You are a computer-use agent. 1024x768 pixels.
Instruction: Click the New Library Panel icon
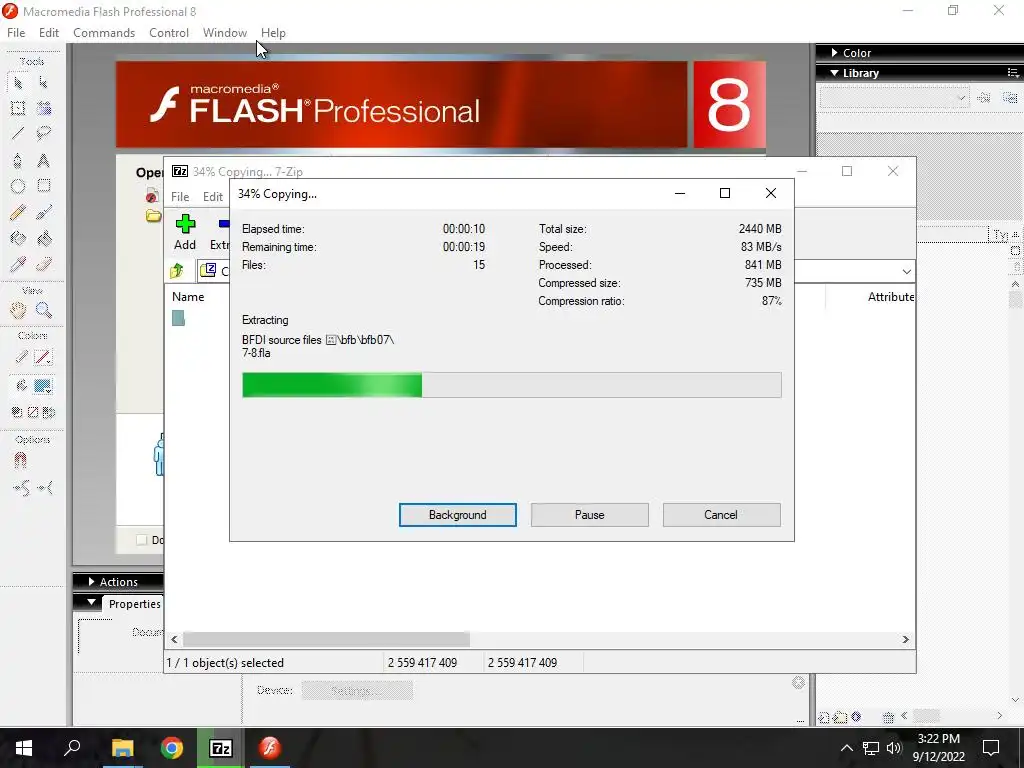click(1010, 98)
